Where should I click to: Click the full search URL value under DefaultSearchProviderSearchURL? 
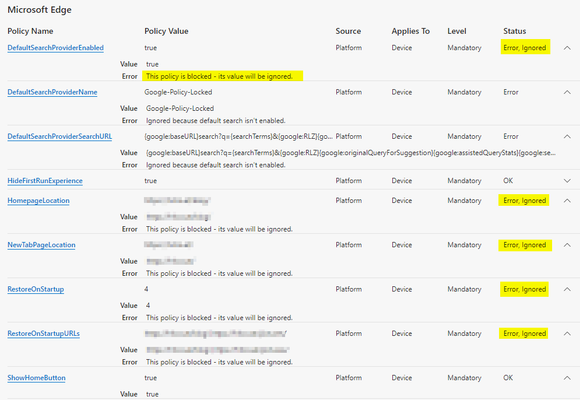point(351,153)
